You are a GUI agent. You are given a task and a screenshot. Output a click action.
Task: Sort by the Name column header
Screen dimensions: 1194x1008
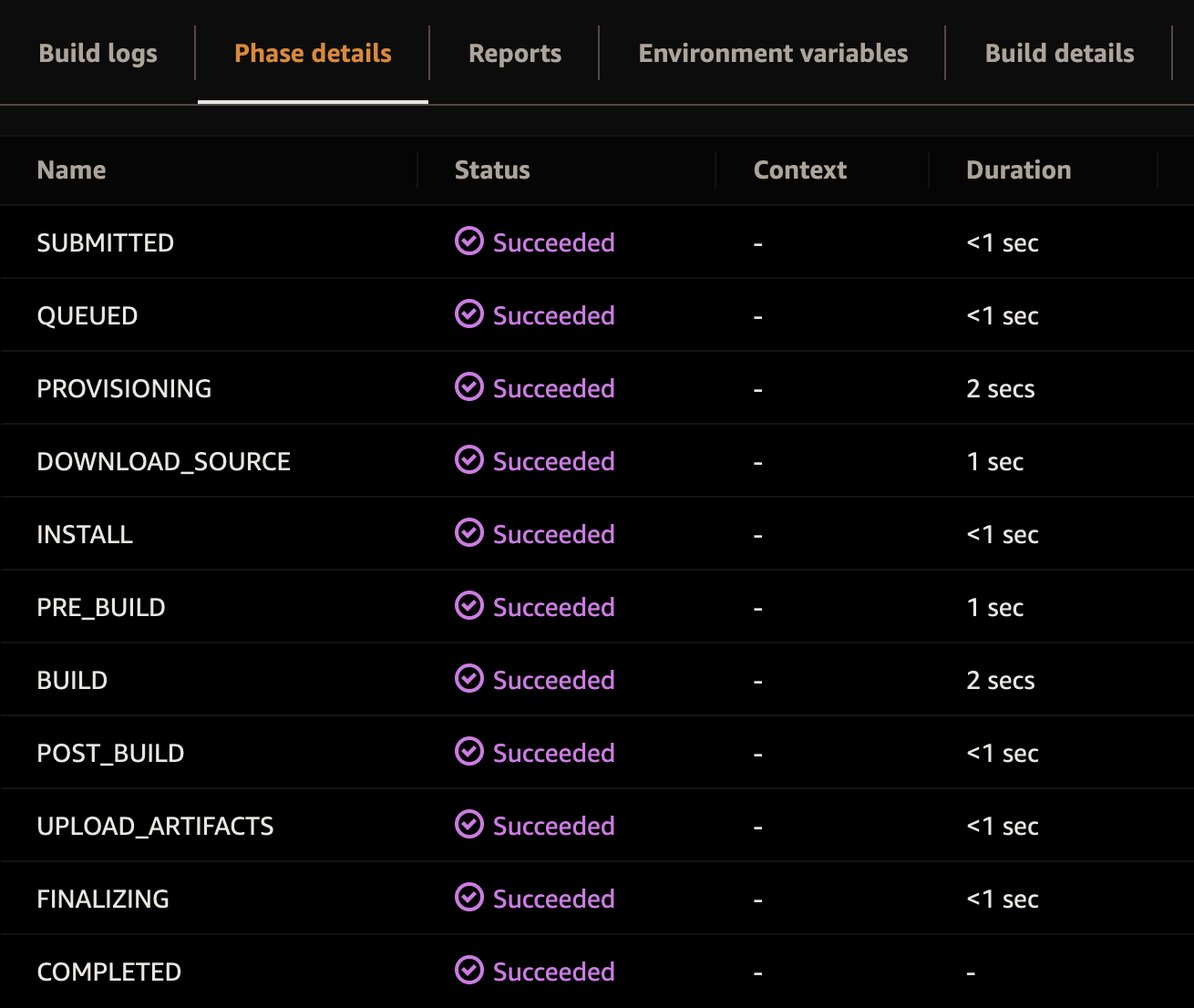[71, 170]
